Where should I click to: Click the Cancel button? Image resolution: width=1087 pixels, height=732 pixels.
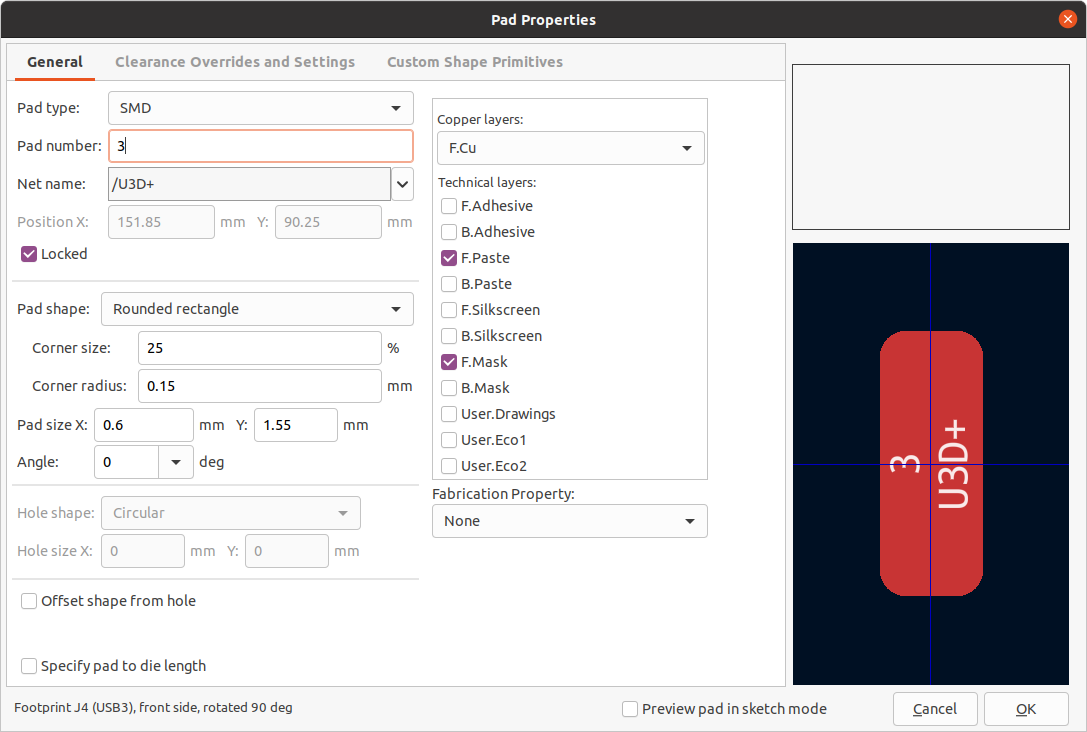[x=935, y=709]
